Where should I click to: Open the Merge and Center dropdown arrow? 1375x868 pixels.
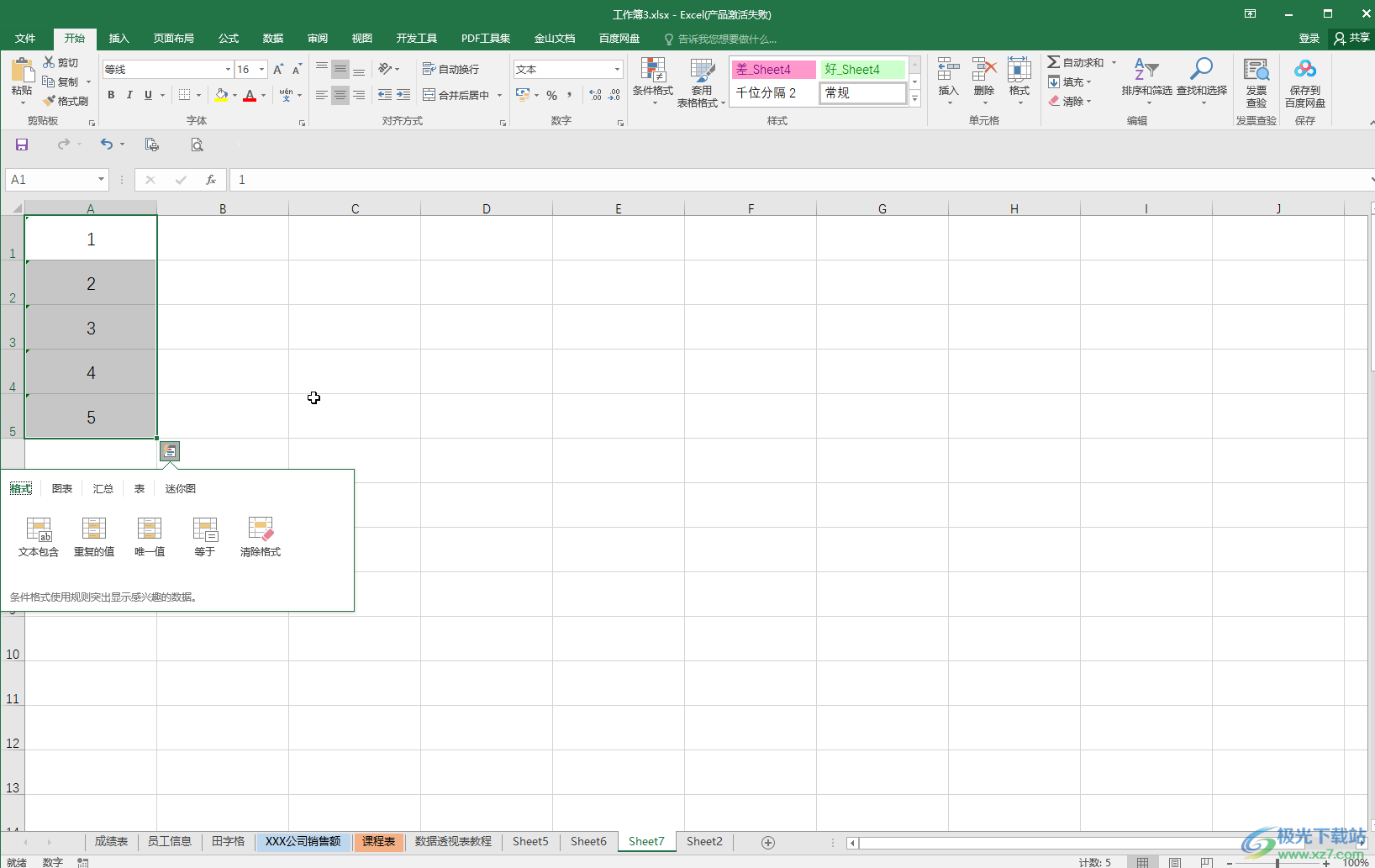[x=499, y=95]
